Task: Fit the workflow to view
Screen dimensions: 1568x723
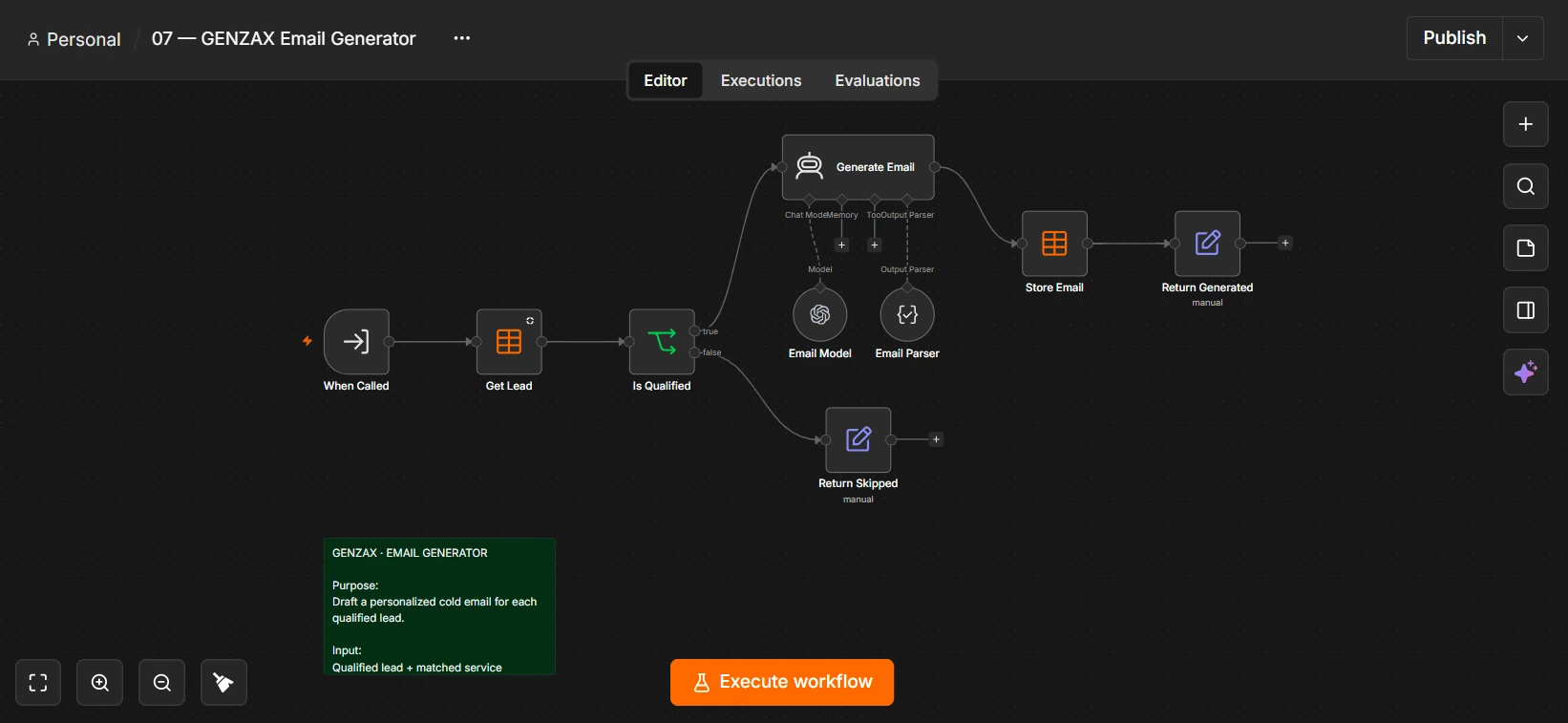Action: click(x=38, y=682)
